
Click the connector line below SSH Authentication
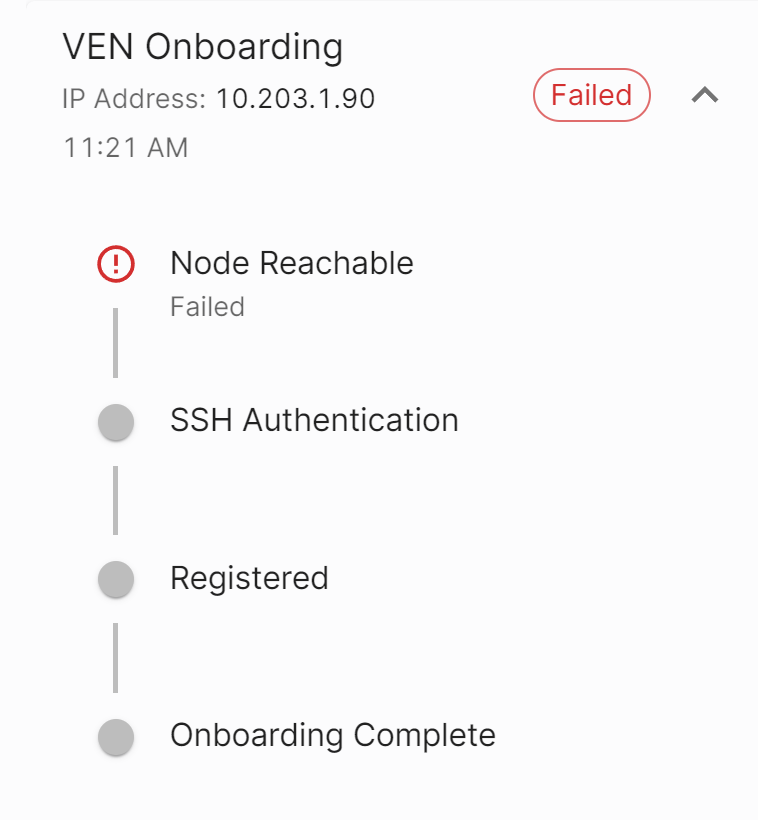116,500
